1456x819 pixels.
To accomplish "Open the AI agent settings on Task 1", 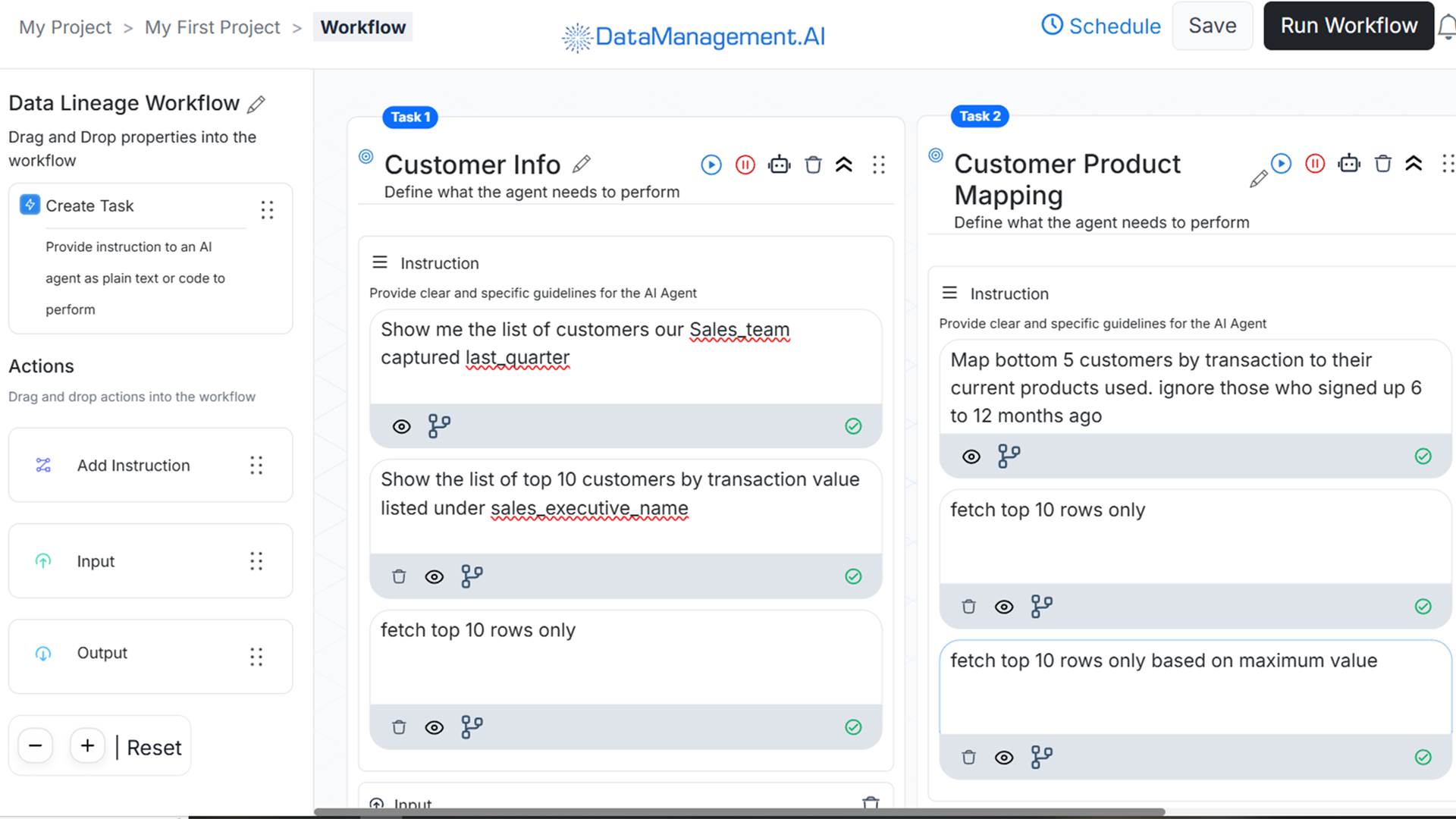I will [x=780, y=165].
